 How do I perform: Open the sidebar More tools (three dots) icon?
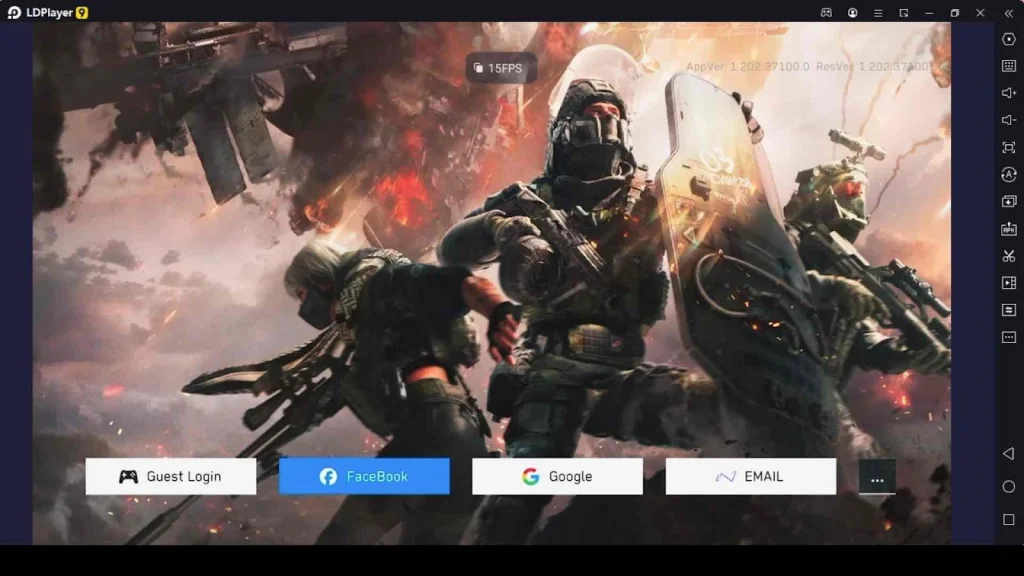tap(1008, 338)
